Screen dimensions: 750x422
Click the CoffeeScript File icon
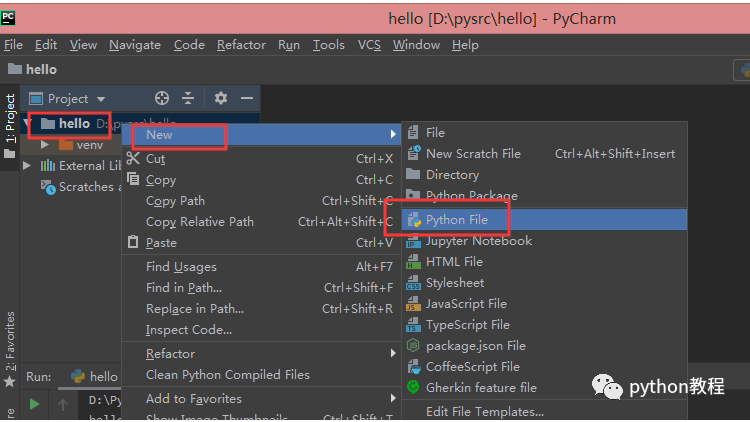(x=413, y=366)
